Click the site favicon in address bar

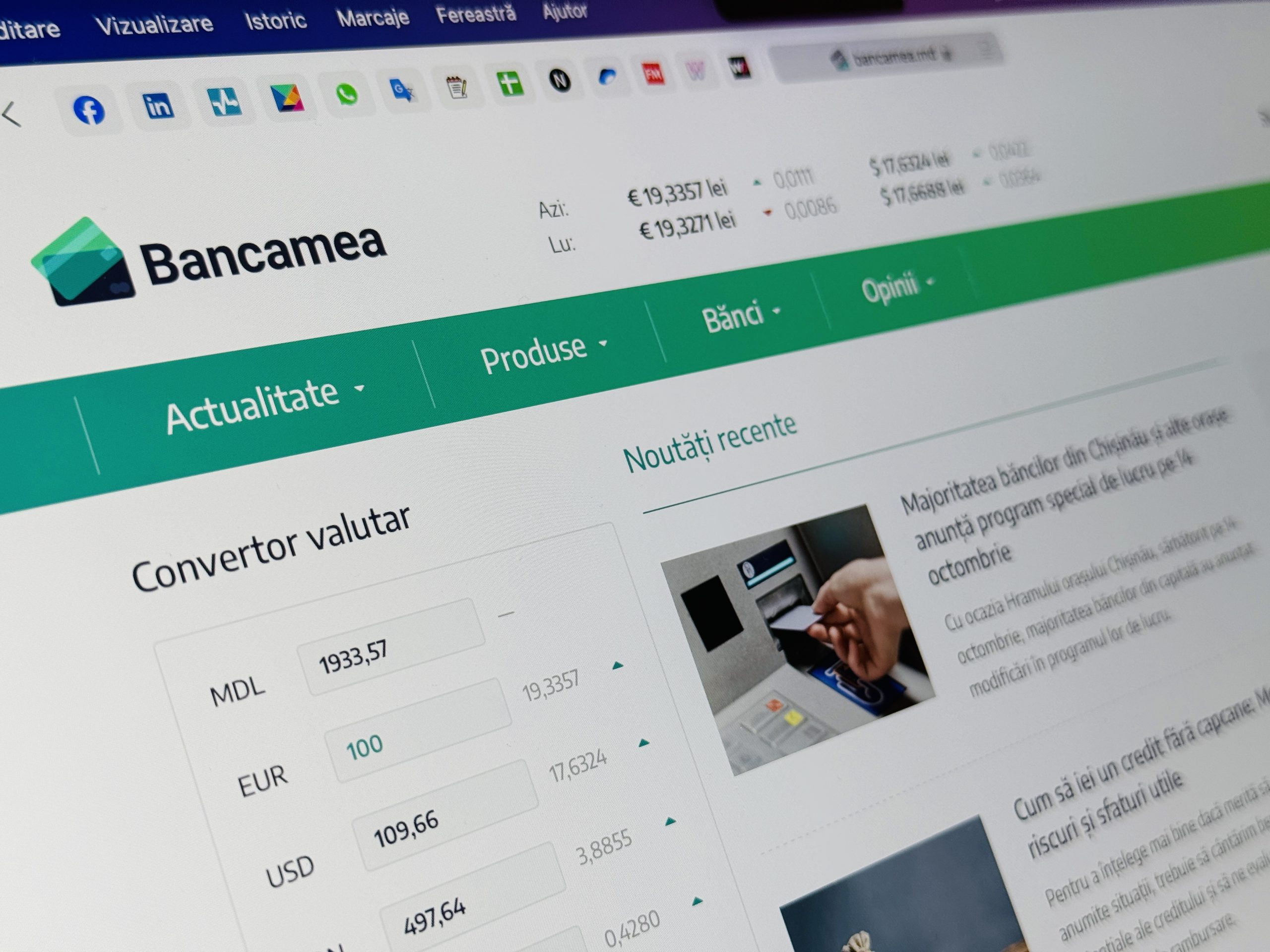pyautogui.click(x=840, y=59)
